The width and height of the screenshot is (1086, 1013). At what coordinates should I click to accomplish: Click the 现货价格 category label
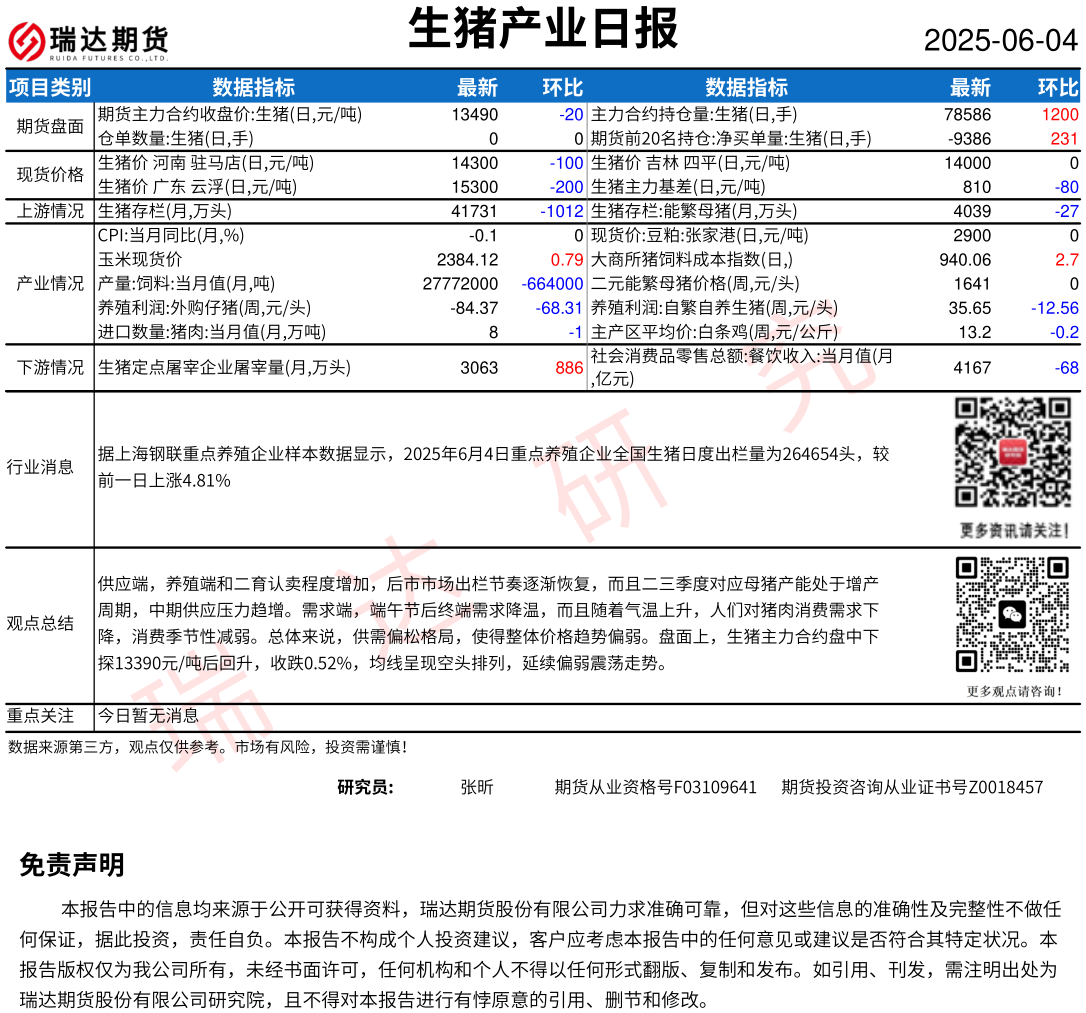tap(50, 175)
